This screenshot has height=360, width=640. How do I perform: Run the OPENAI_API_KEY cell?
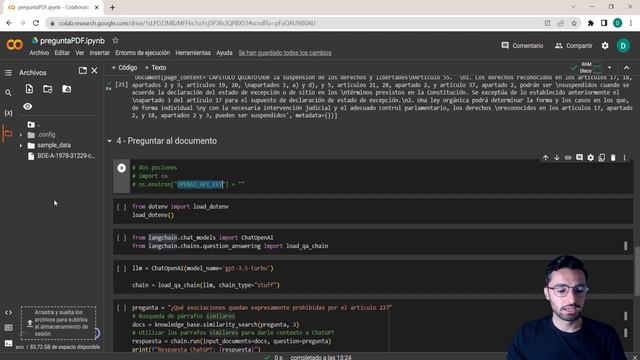coord(122,168)
